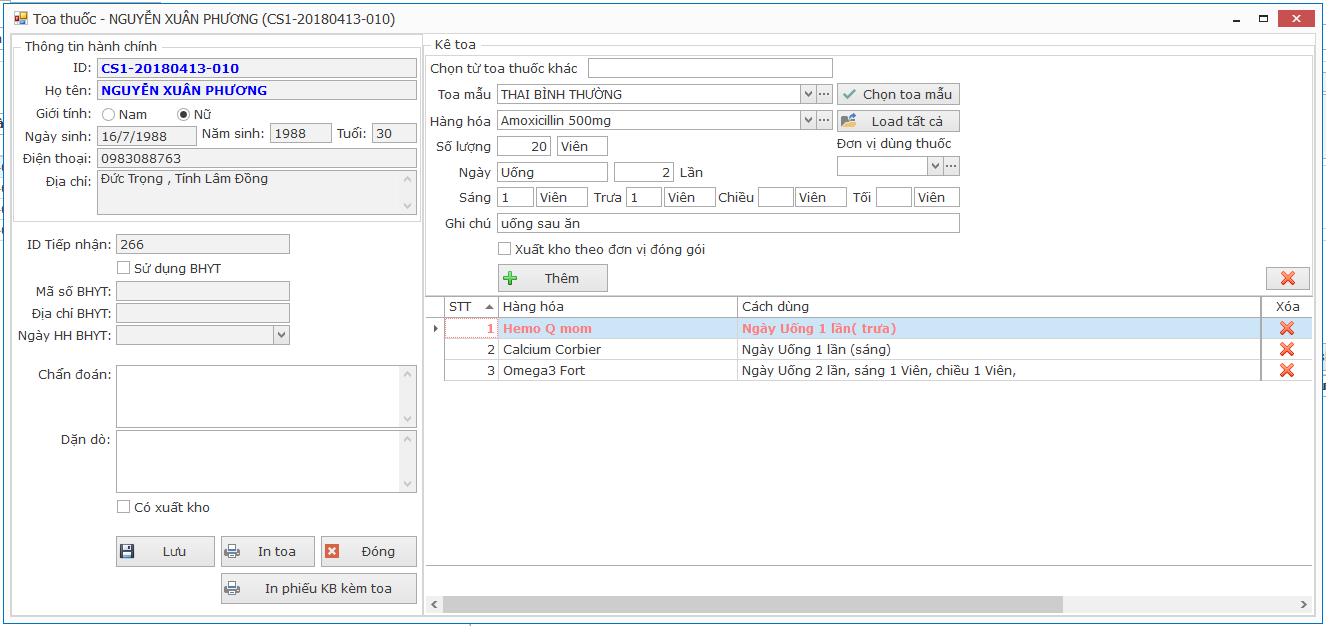Click the Địa chỉ BHYT field
1326x626 pixels.
coord(203,313)
